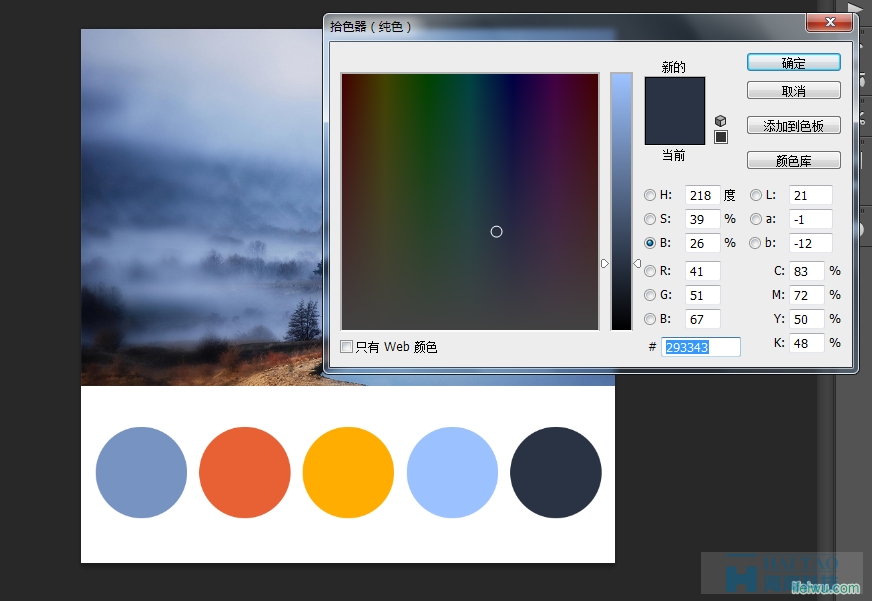Screen dimensions: 872x601
Task: Close the color picker dialog
Action: 830,22
